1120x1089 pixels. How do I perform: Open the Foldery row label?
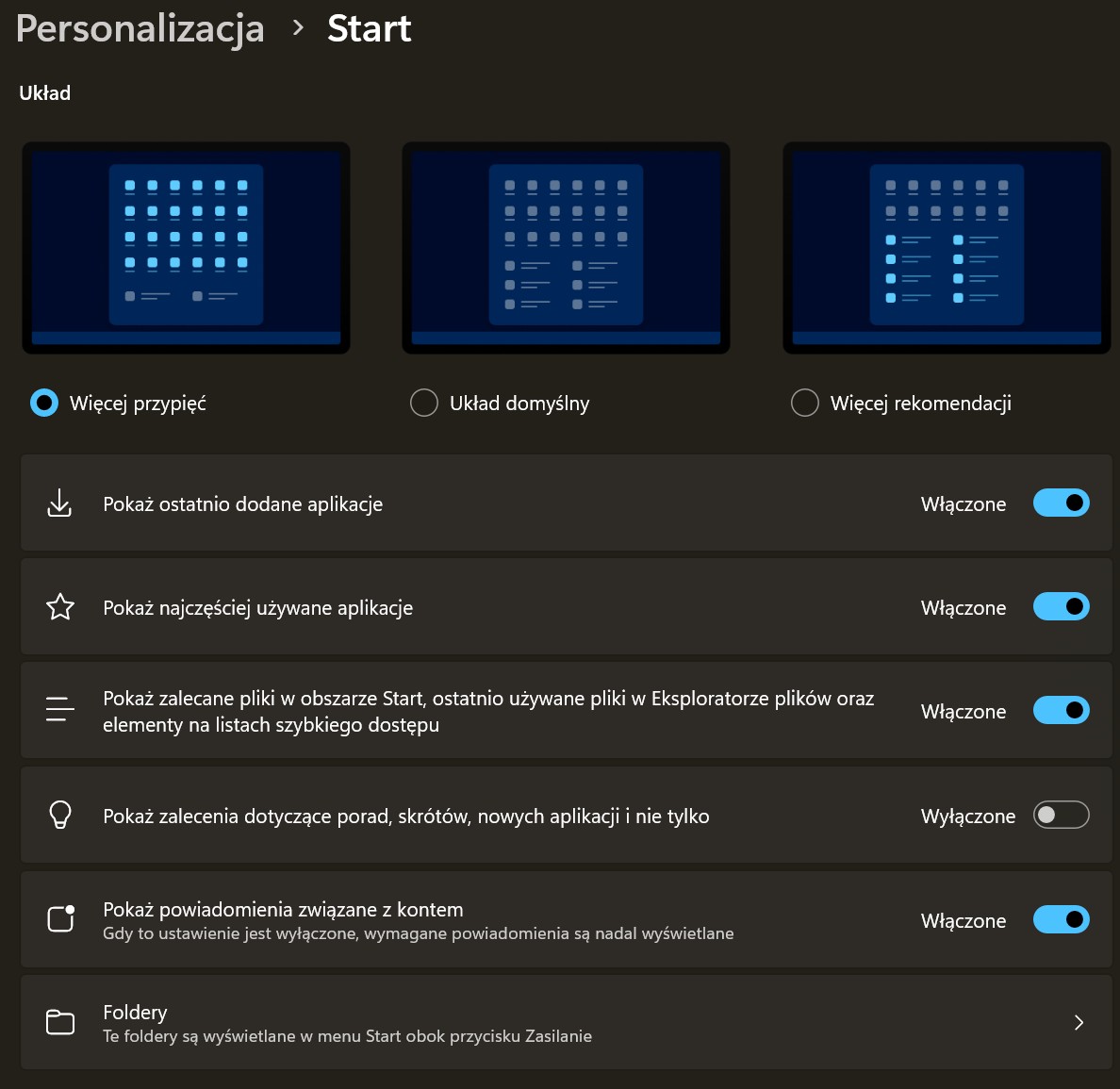[x=135, y=1013]
